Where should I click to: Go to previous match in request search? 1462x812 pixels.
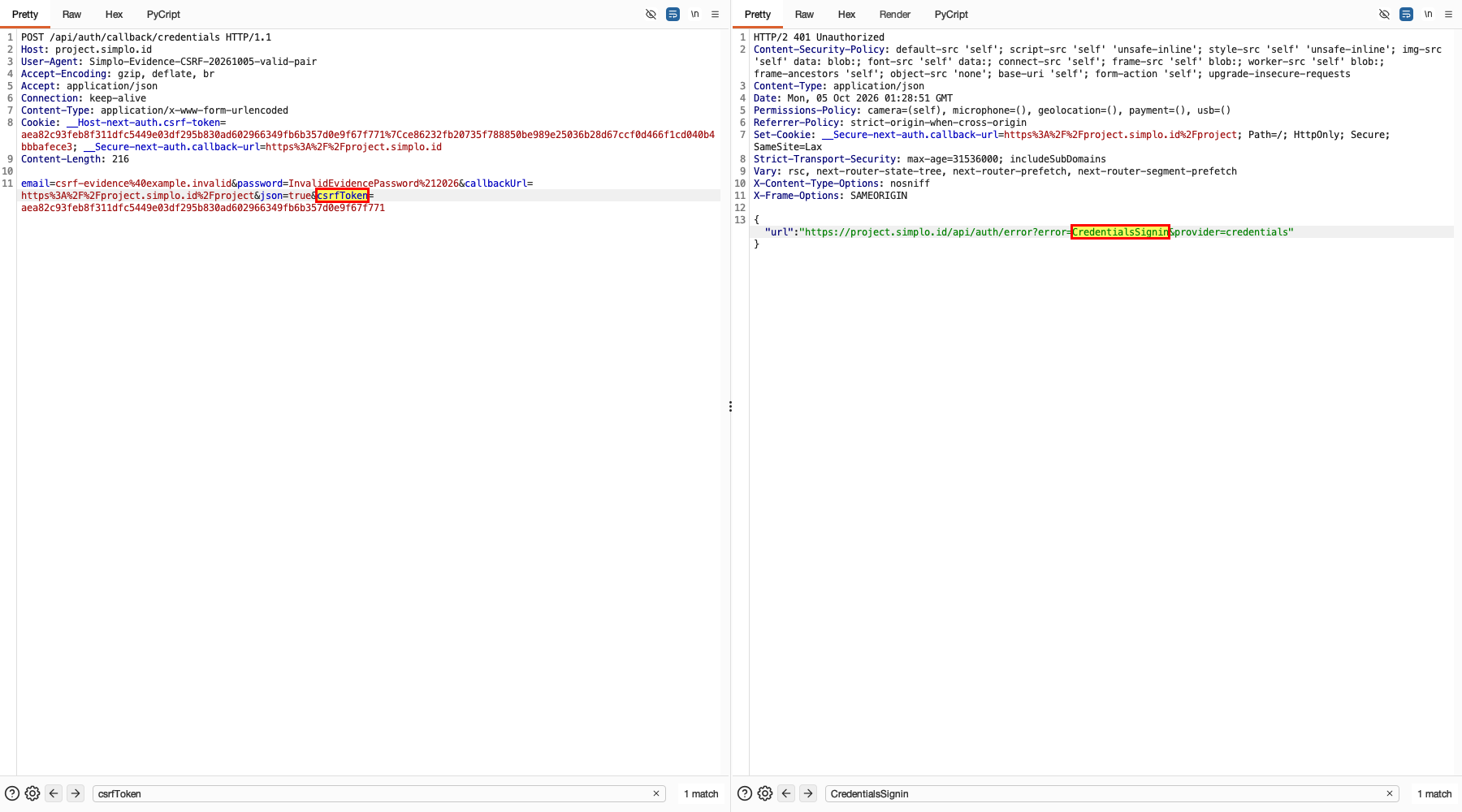pos(54,793)
